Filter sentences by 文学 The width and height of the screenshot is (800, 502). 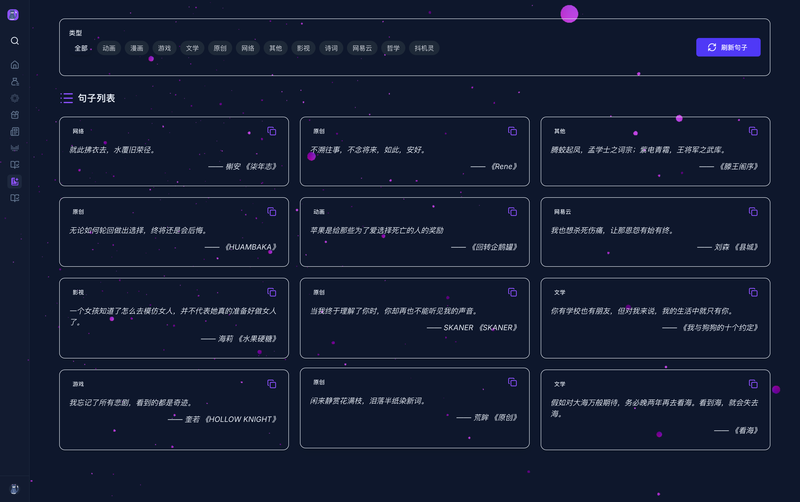point(192,48)
